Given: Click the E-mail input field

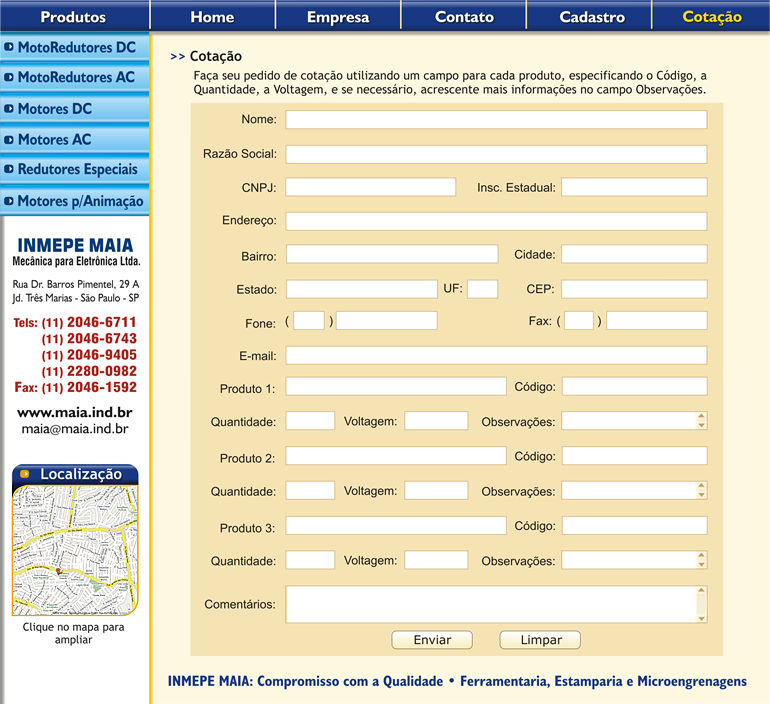Looking at the screenshot, I should coord(496,355).
